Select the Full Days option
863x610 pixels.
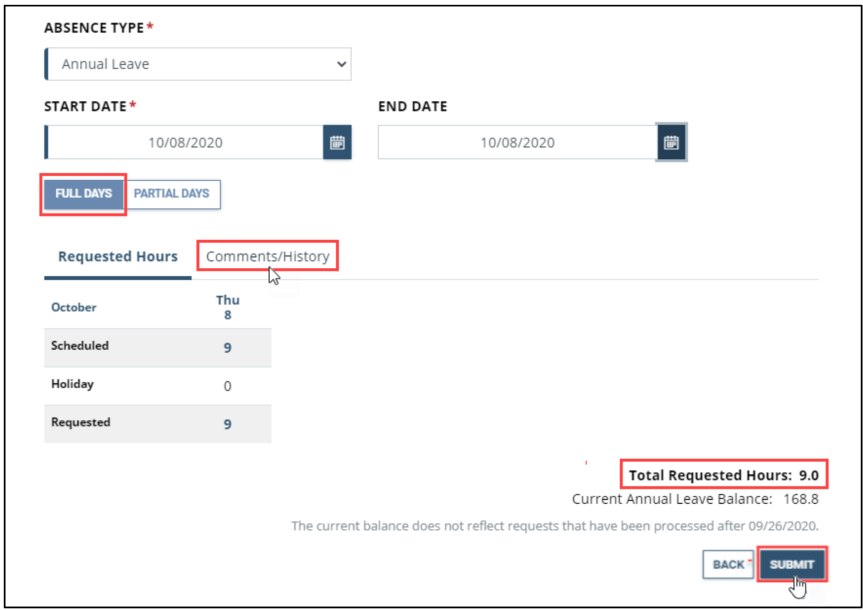coord(83,194)
